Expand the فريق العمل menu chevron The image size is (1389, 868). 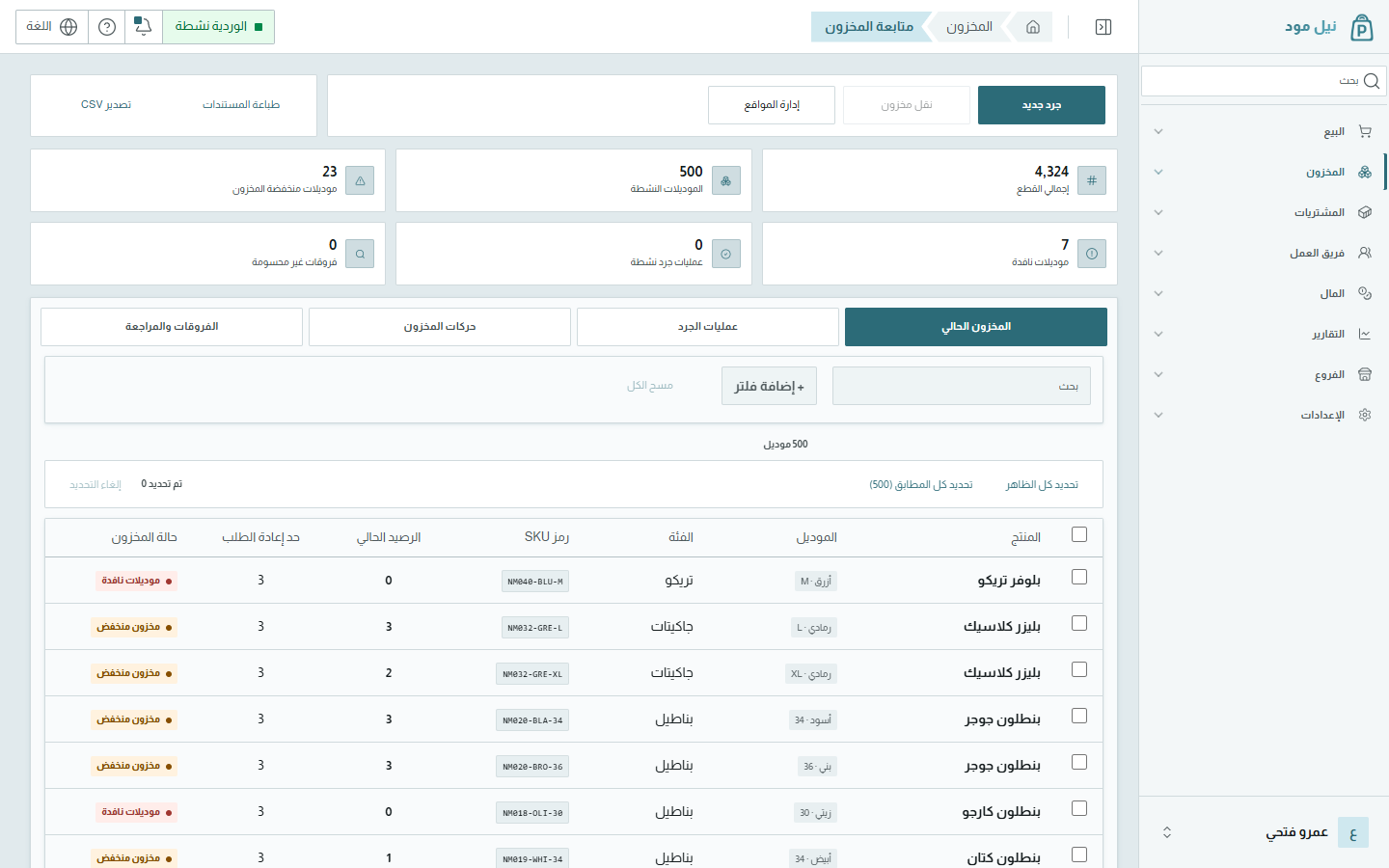click(x=1158, y=253)
